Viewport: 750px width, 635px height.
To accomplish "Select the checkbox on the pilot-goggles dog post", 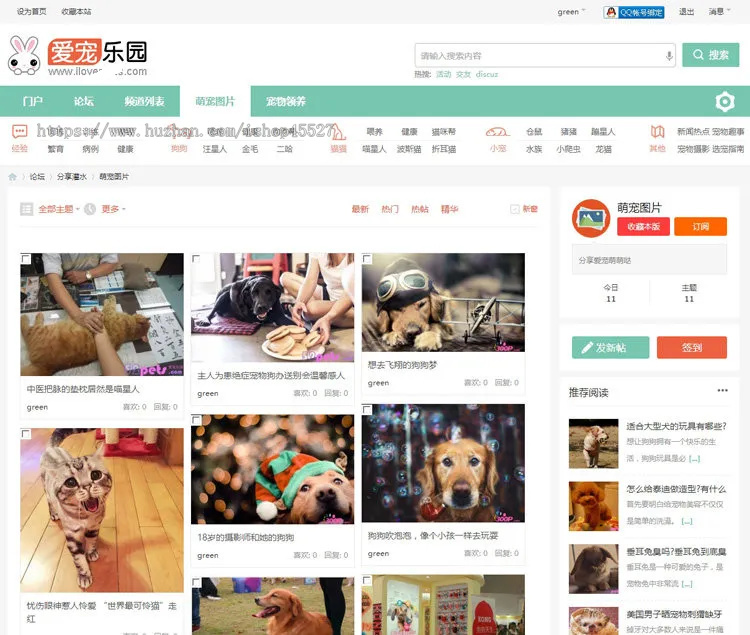I will tap(367, 259).
